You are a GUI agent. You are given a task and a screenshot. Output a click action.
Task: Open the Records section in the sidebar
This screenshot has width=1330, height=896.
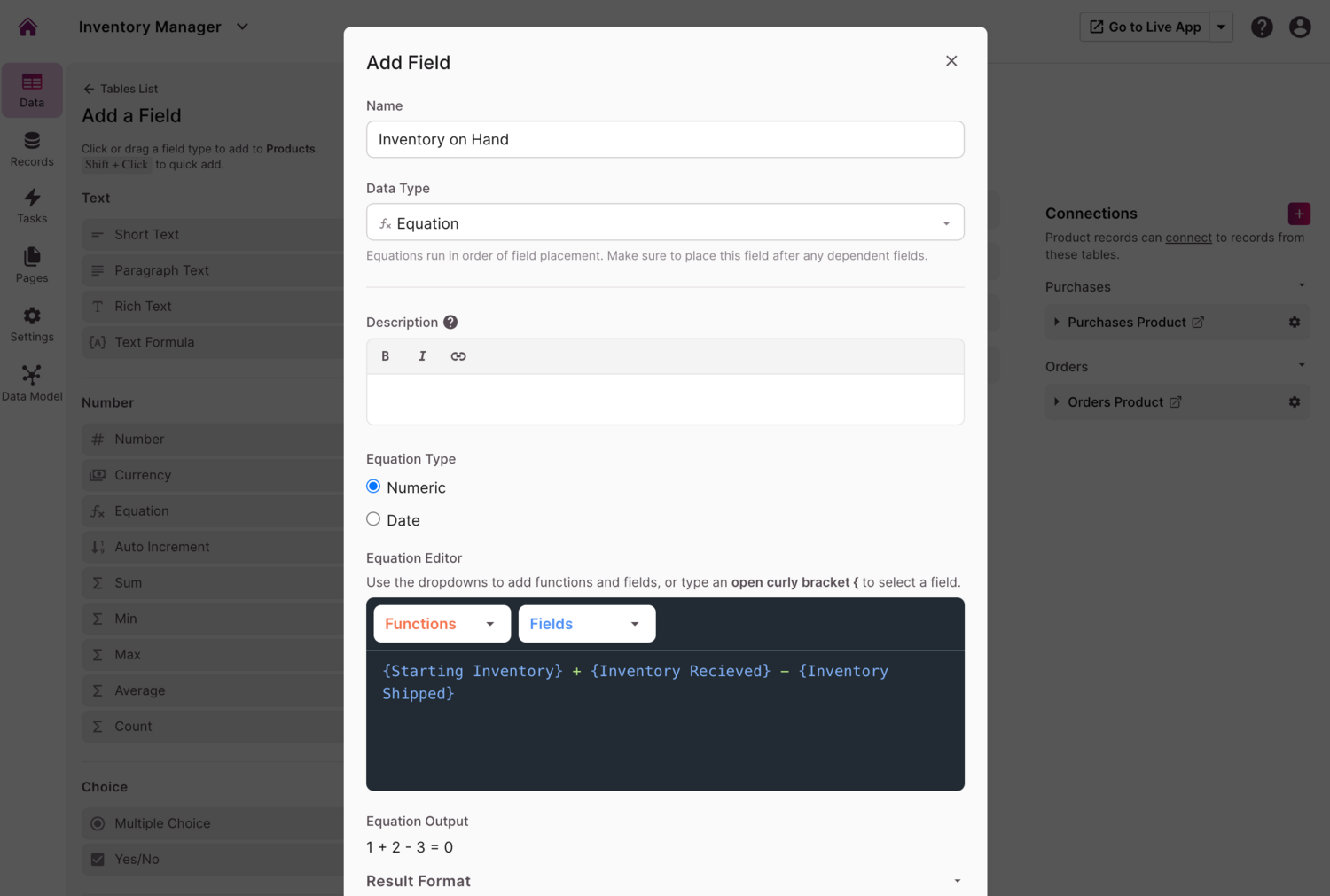(32, 147)
